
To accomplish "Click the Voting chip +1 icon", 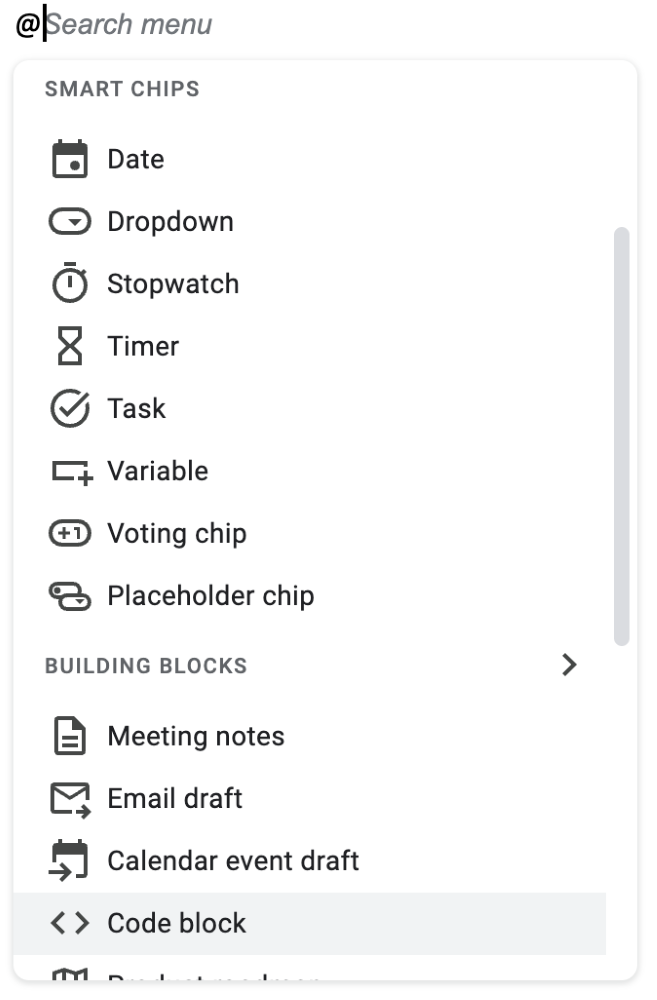I will click(x=70, y=534).
